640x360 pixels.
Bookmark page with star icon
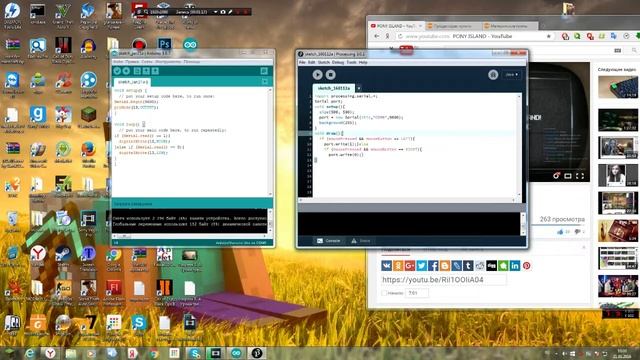tap(549, 36)
